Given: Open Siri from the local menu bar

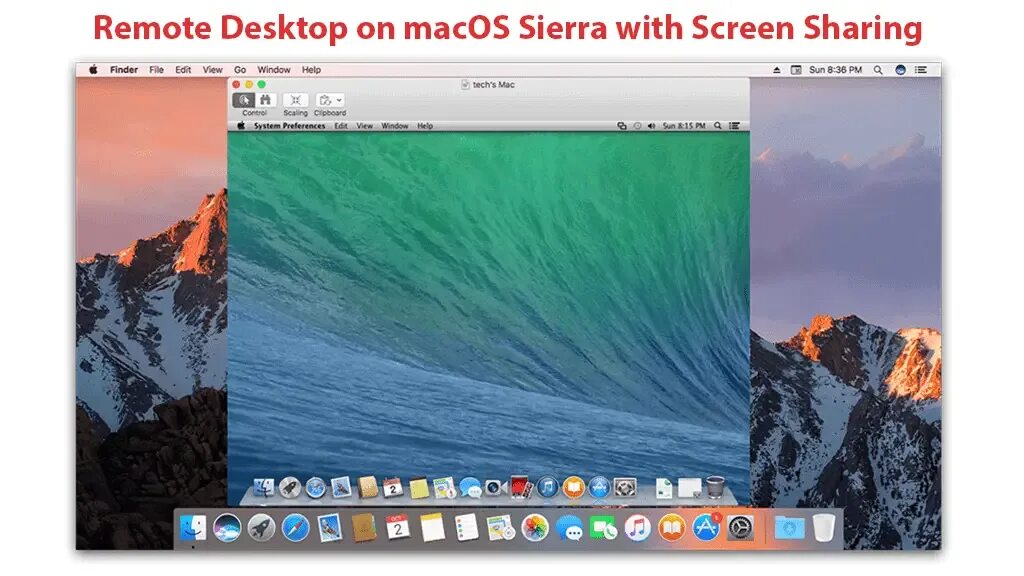Looking at the screenshot, I should 900,70.
